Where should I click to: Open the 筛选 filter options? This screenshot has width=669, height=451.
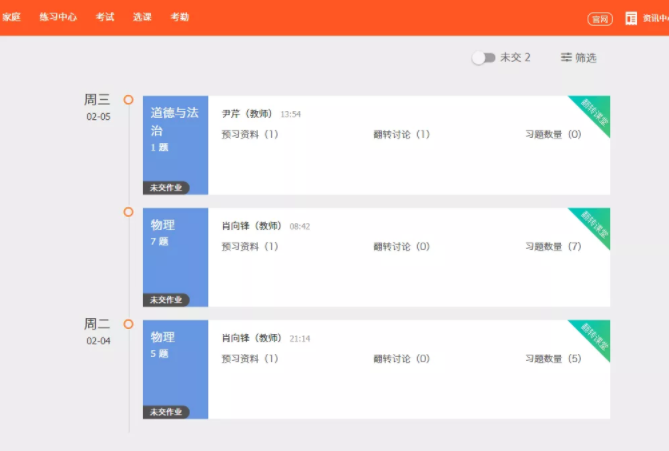tap(579, 58)
